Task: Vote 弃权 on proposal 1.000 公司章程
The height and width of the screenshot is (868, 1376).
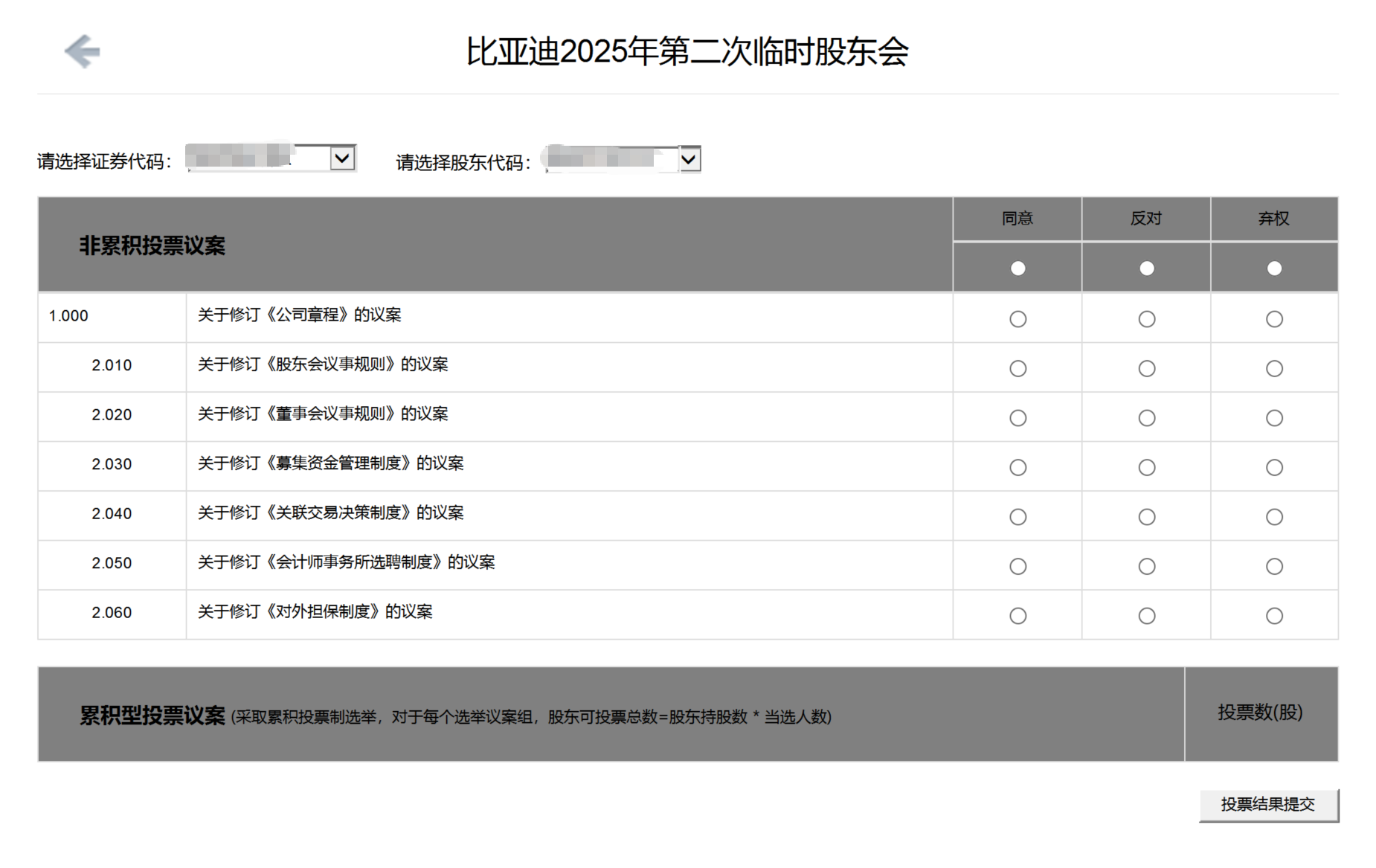Action: click(x=1274, y=319)
